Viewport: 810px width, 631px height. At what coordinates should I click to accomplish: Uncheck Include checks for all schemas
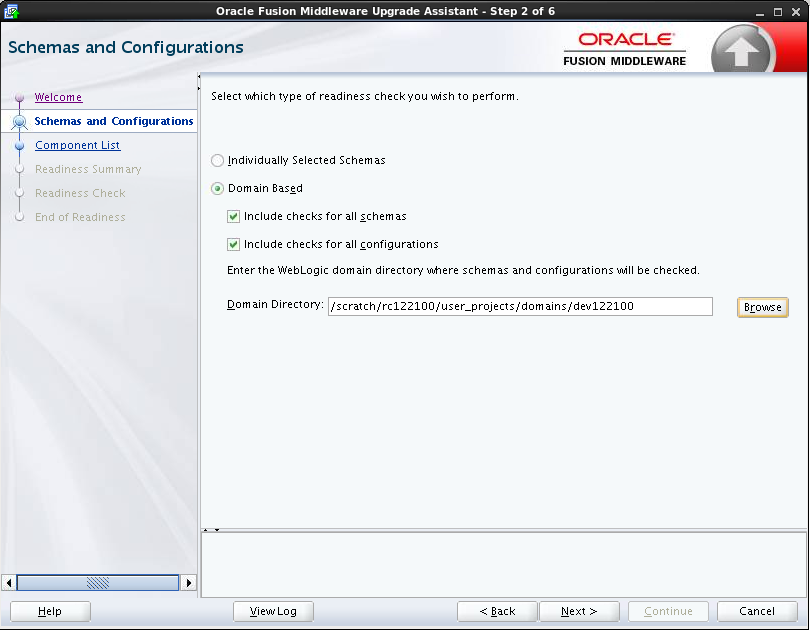[x=233, y=216]
